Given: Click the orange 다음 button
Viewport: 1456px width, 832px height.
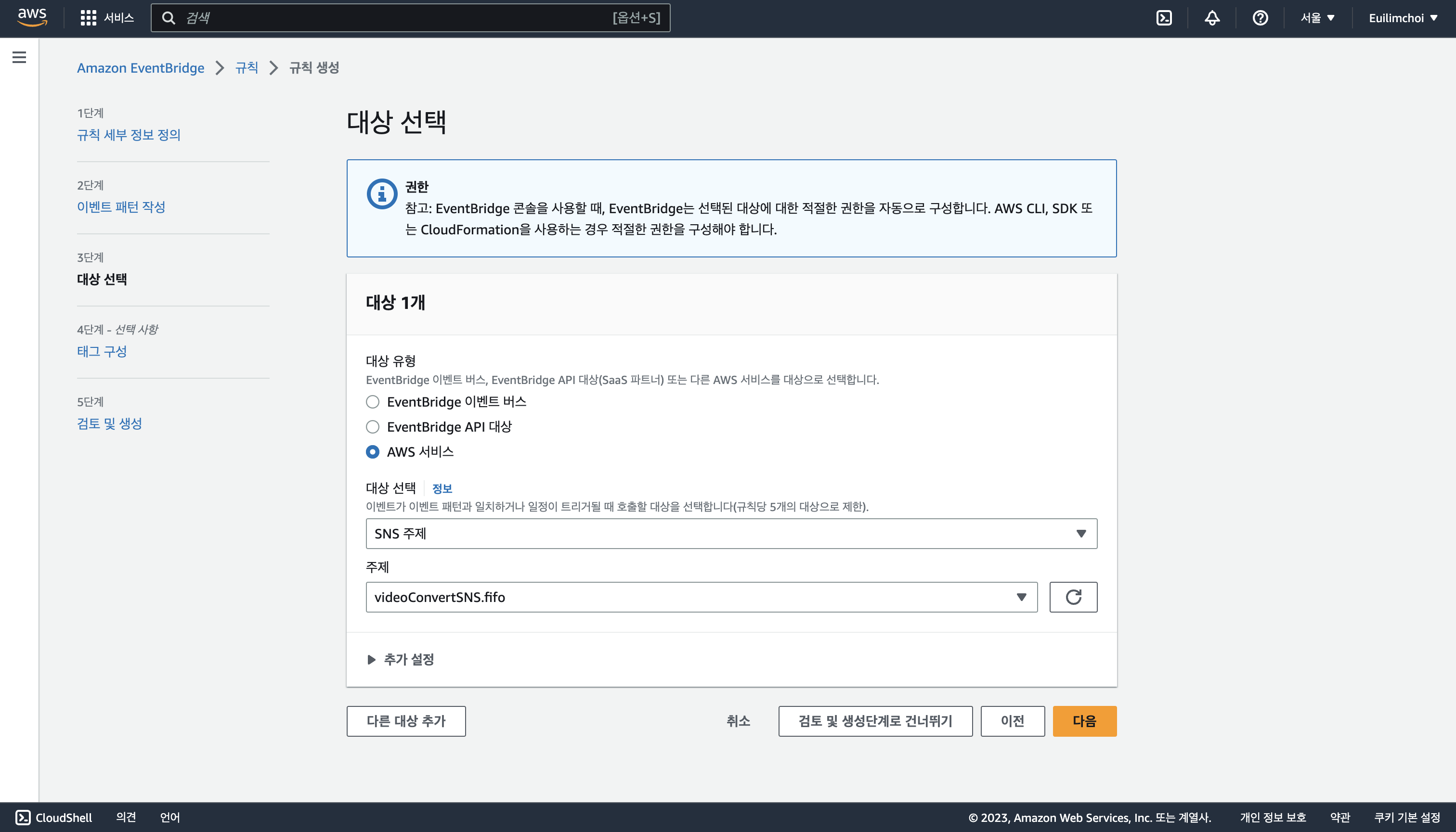Looking at the screenshot, I should point(1084,721).
